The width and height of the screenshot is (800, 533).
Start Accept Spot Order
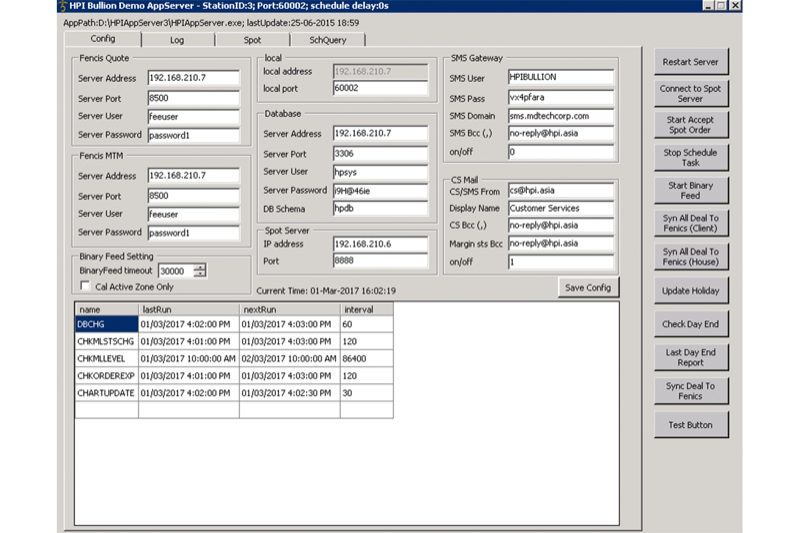click(x=691, y=125)
